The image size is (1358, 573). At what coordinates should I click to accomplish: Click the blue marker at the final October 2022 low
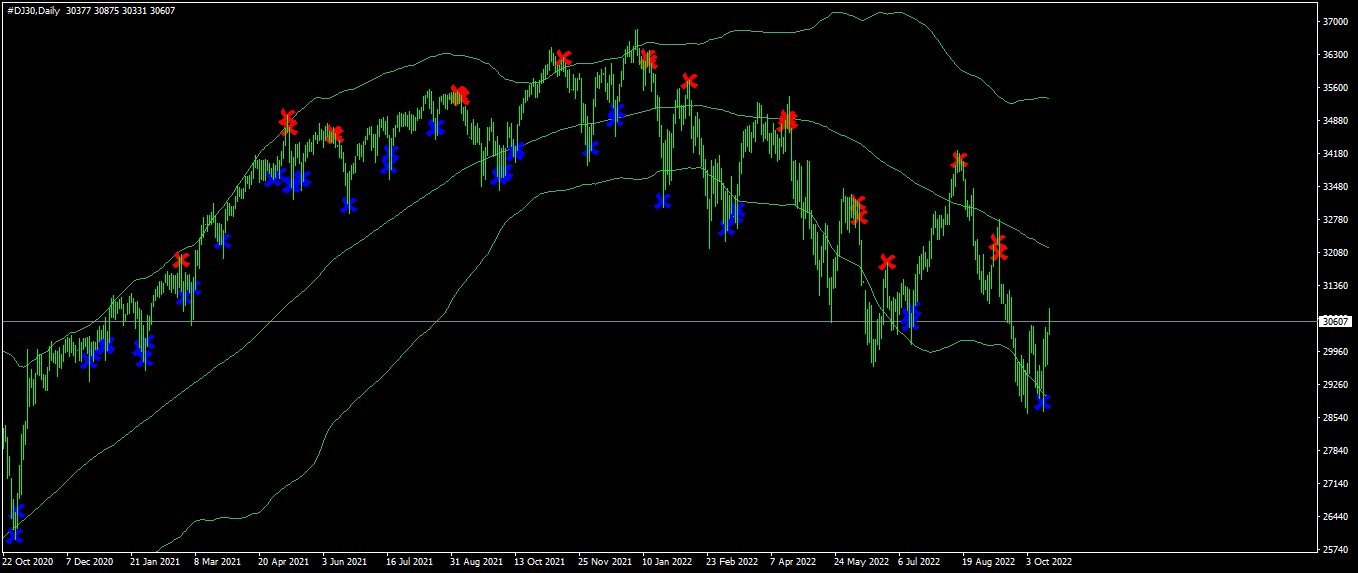(x=1043, y=402)
